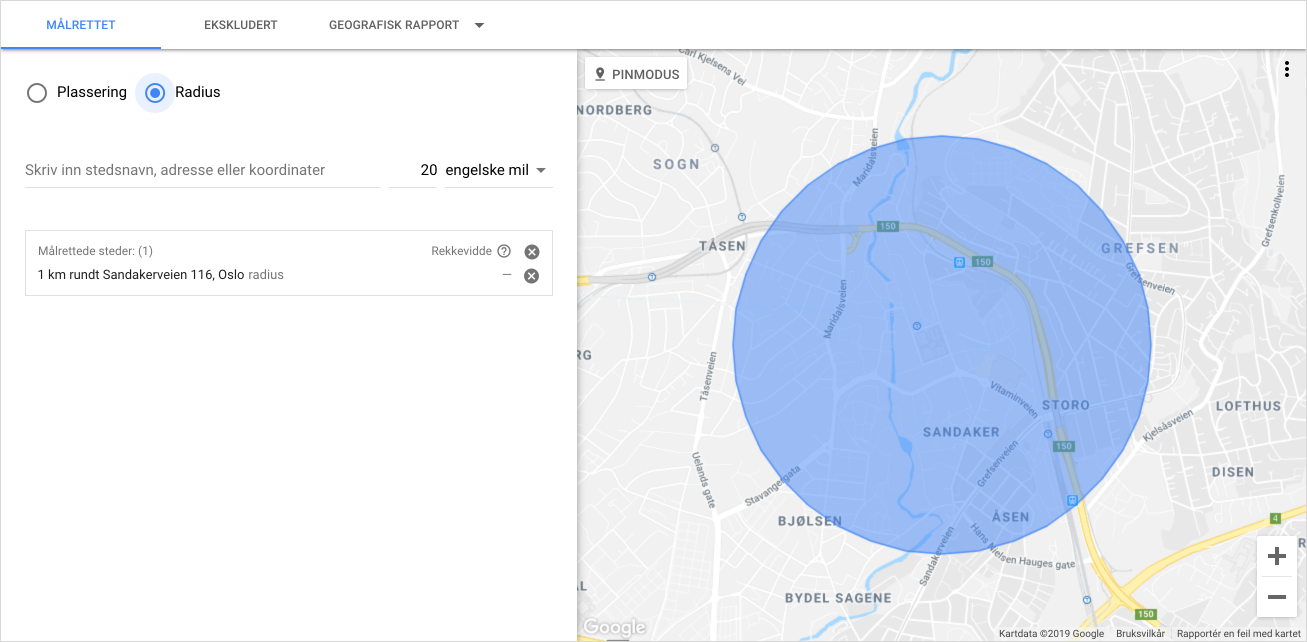Click the Google logo on the map
The height and width of the screenshot is (642, 1307).
pyautogui.click(x=614, y=627)
